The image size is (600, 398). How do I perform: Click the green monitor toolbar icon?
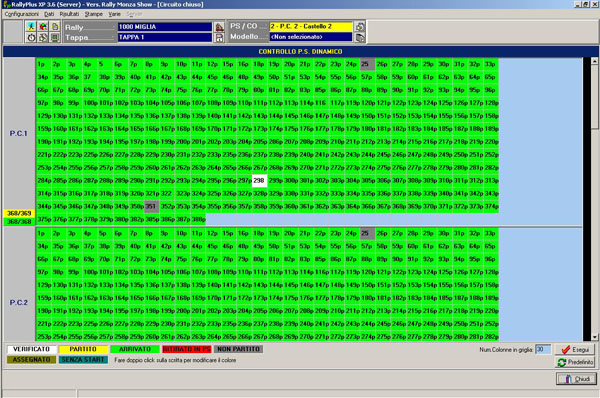pyautogui.click(x=55, y=37)
